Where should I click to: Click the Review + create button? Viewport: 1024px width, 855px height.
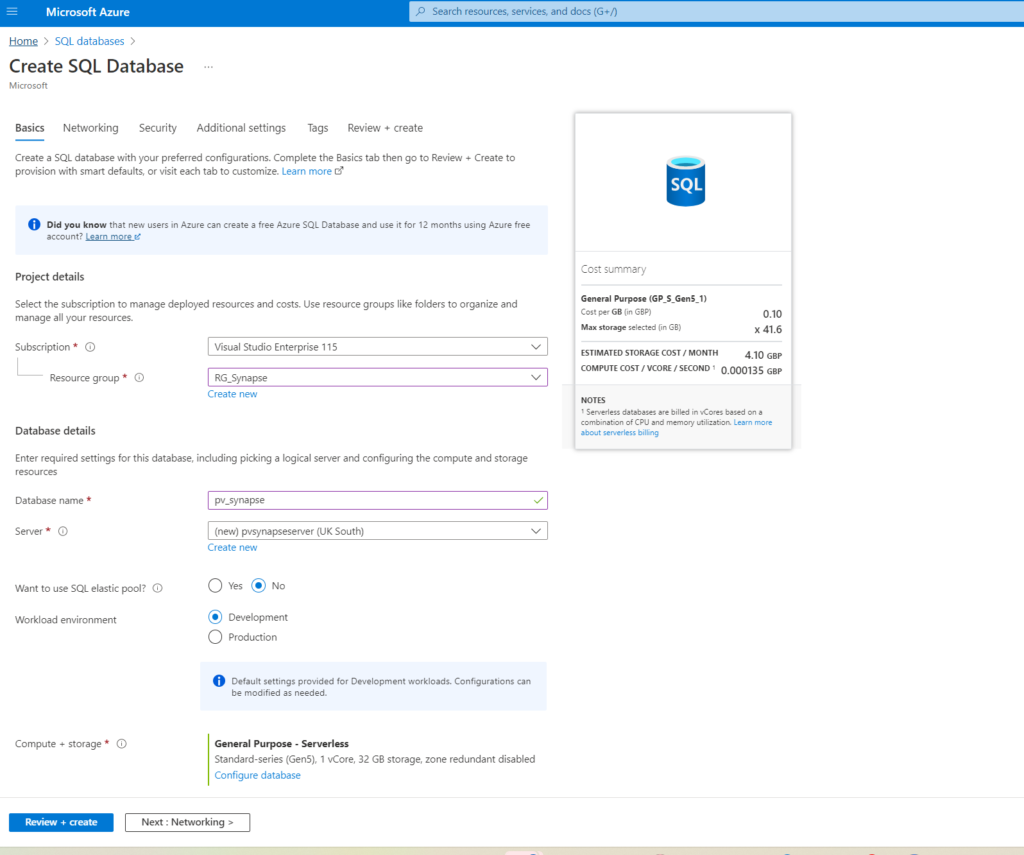click(x=61, y=822)
